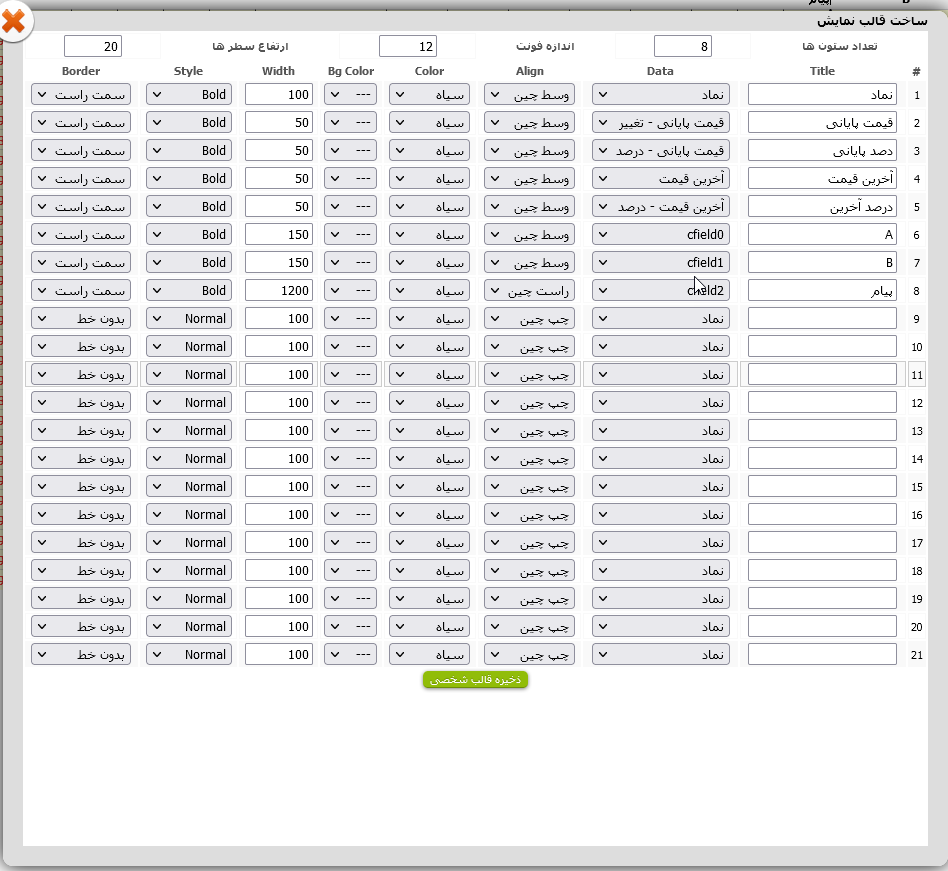Open the Border dropdown in row 3
The width and height of the screenshot is (948, 871).
click(x=81, y=150)
